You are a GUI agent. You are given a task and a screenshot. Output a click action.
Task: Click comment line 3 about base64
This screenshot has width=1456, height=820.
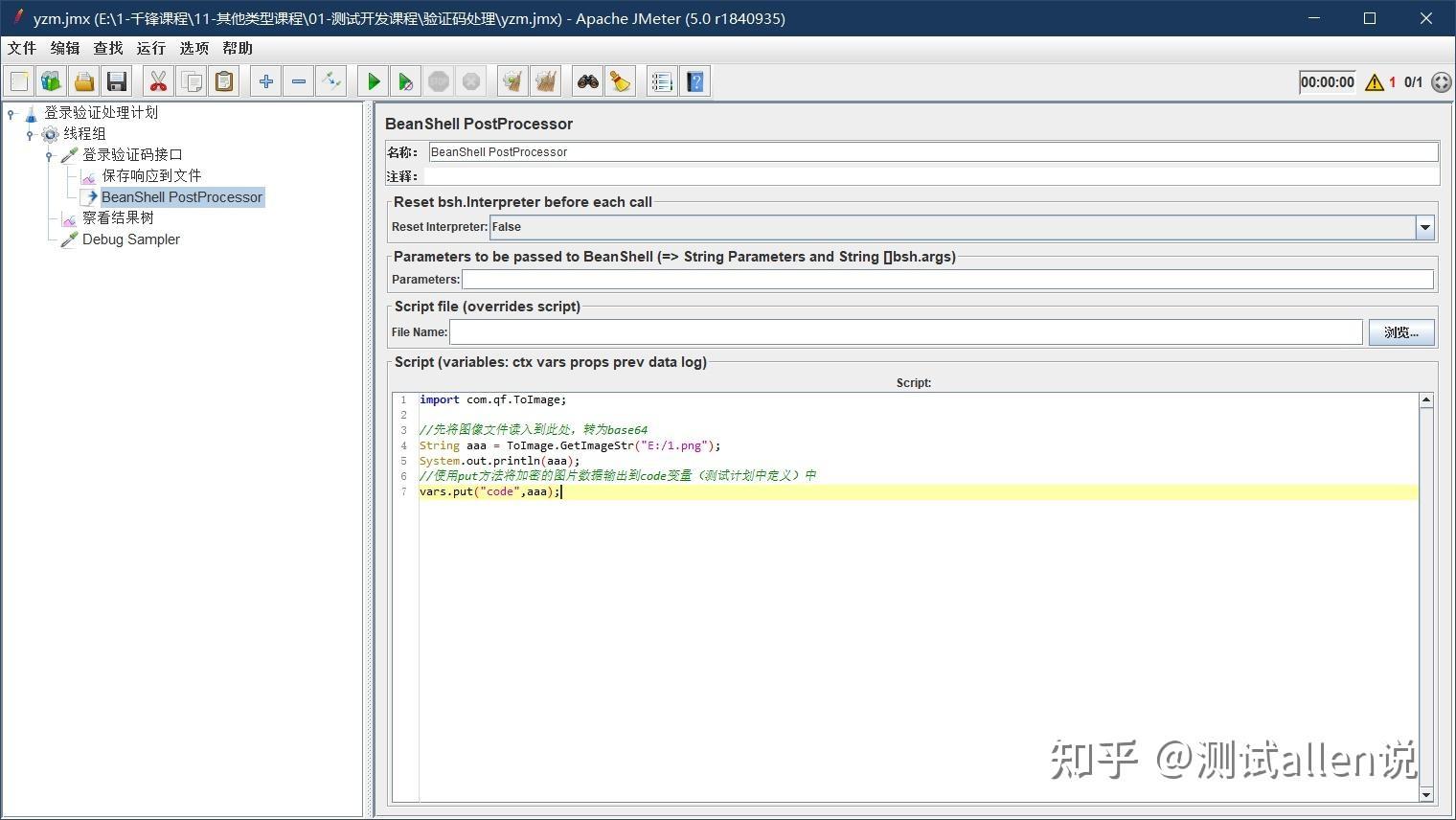click(534, 430)
